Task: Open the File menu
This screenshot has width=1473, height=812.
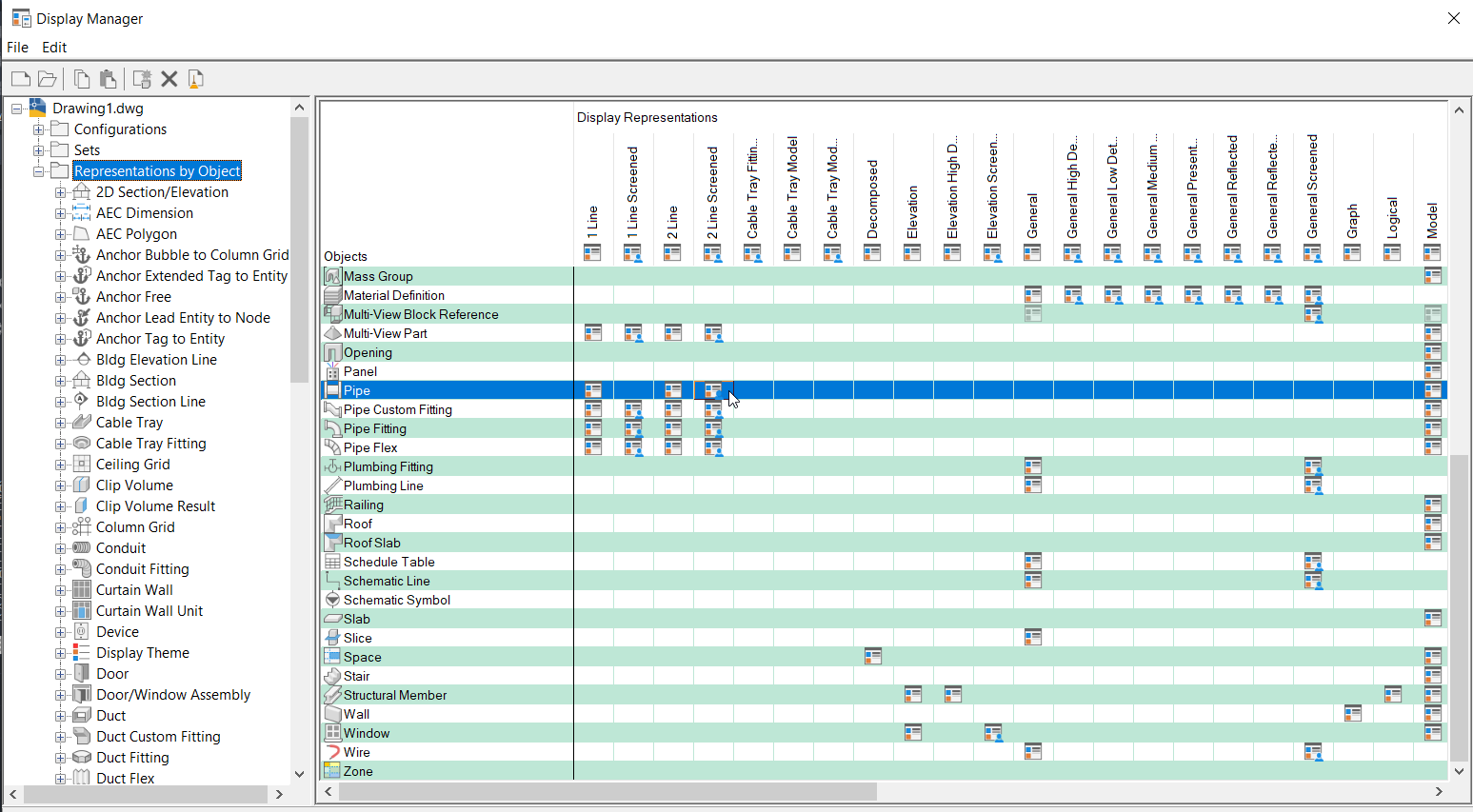Action: (x=17, y=48)
